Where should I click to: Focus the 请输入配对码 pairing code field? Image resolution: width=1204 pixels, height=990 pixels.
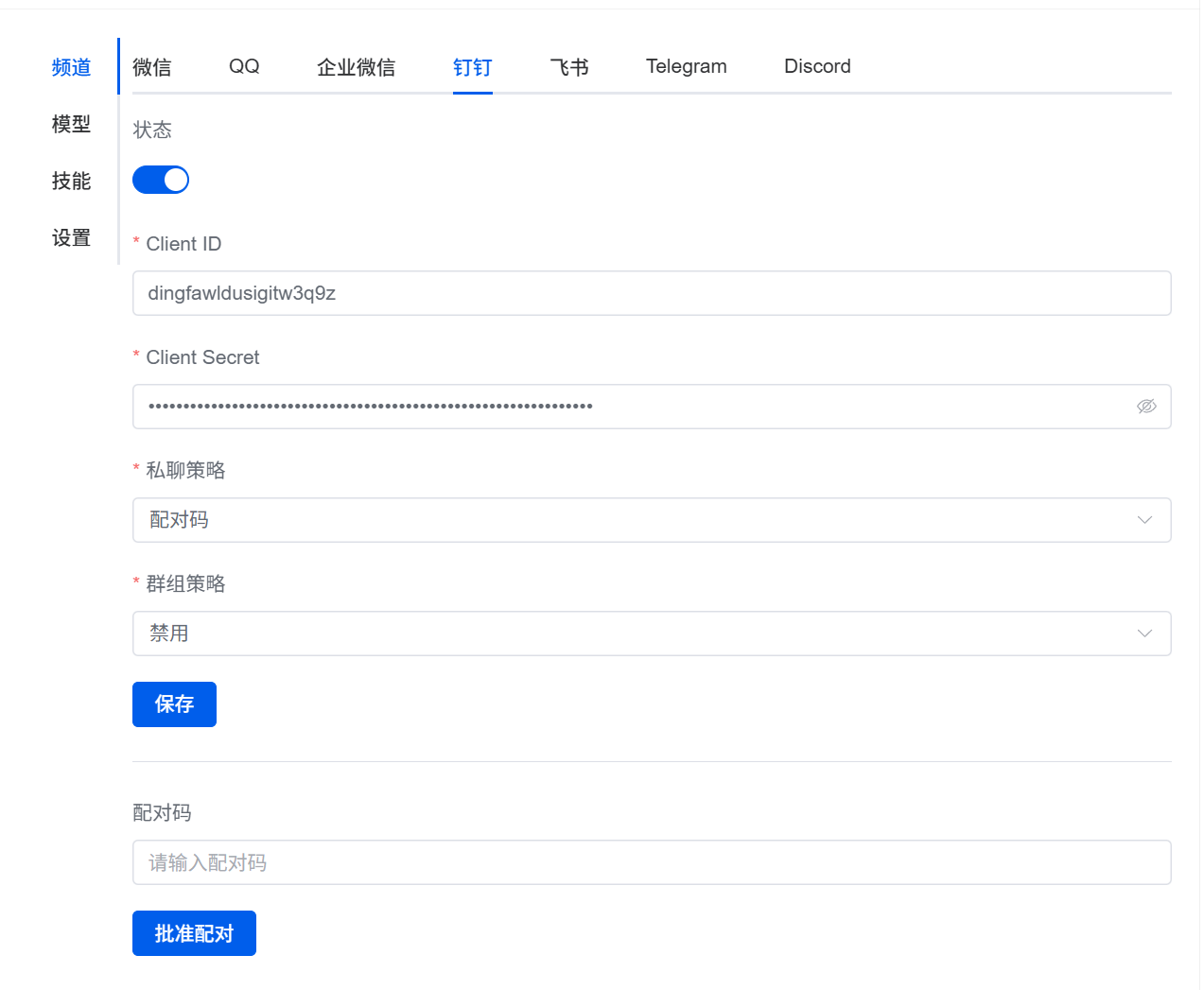pos(651,862)
